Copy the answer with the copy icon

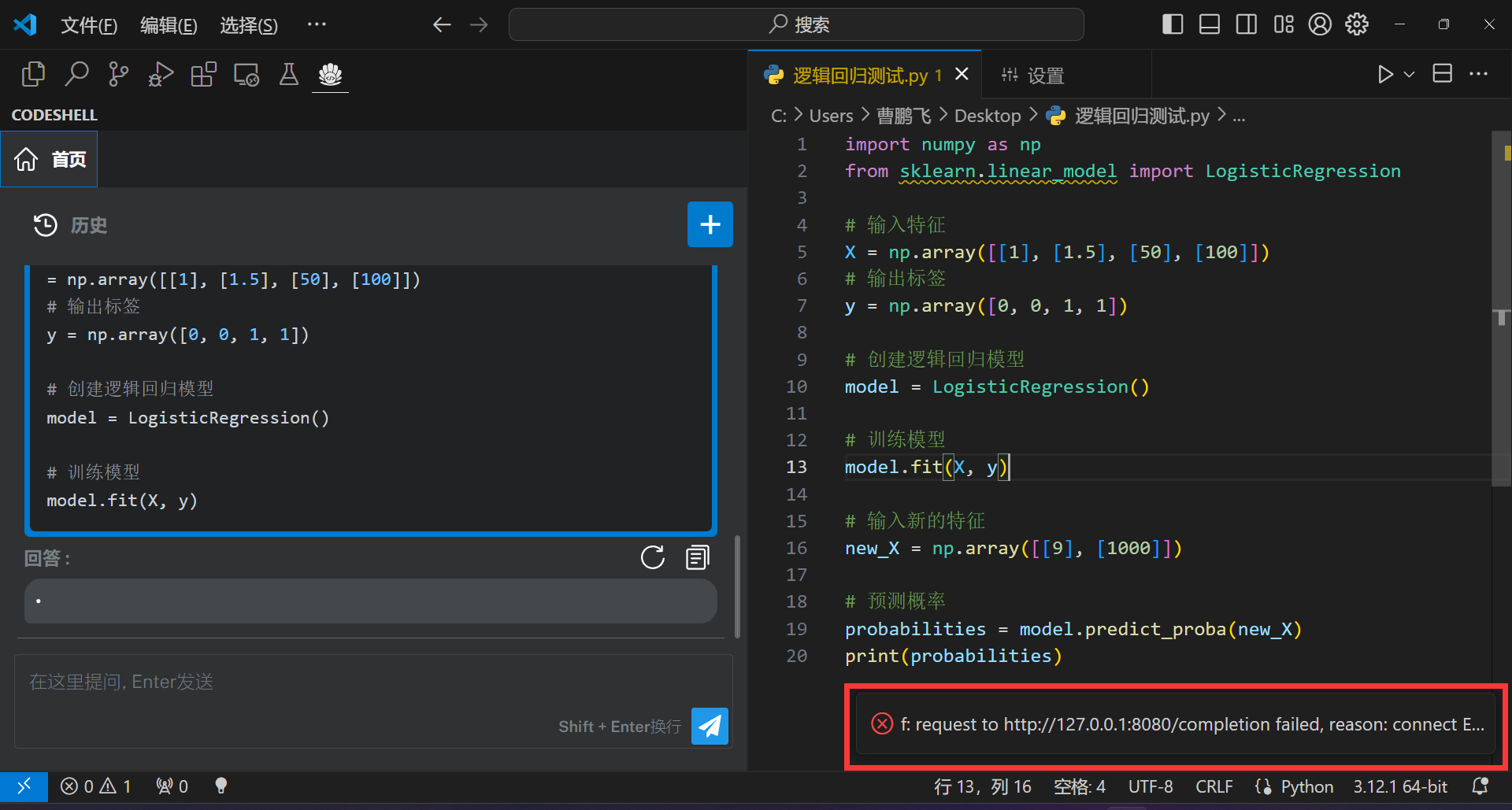tap(697, 558)
